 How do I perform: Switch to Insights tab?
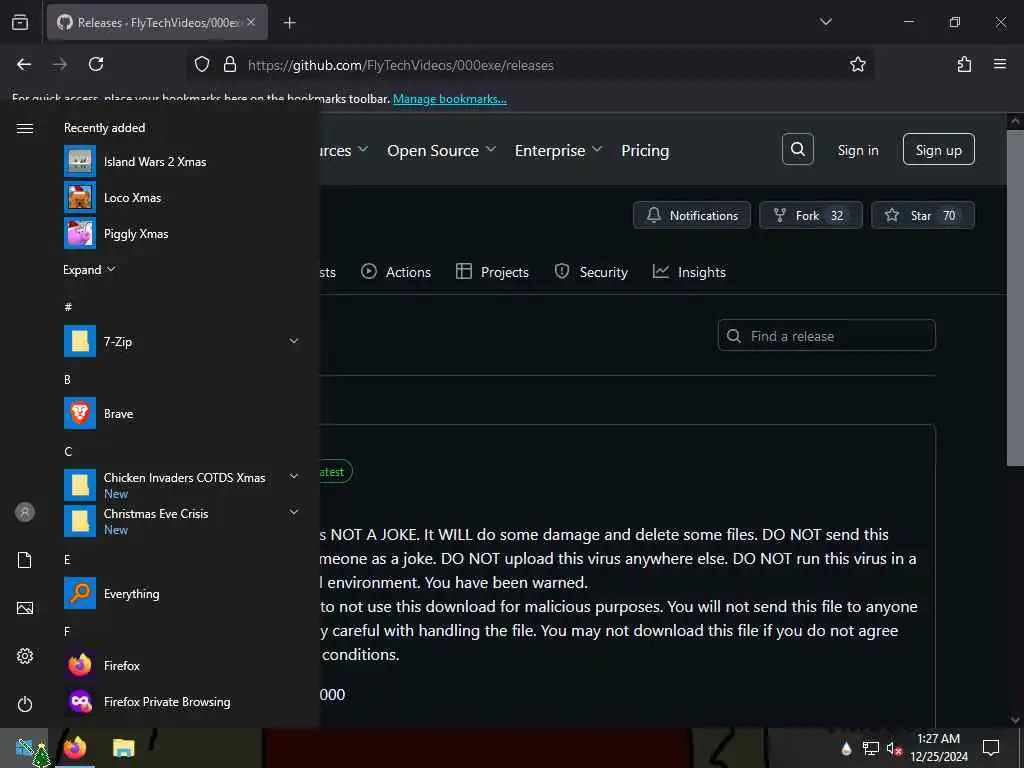689,272
